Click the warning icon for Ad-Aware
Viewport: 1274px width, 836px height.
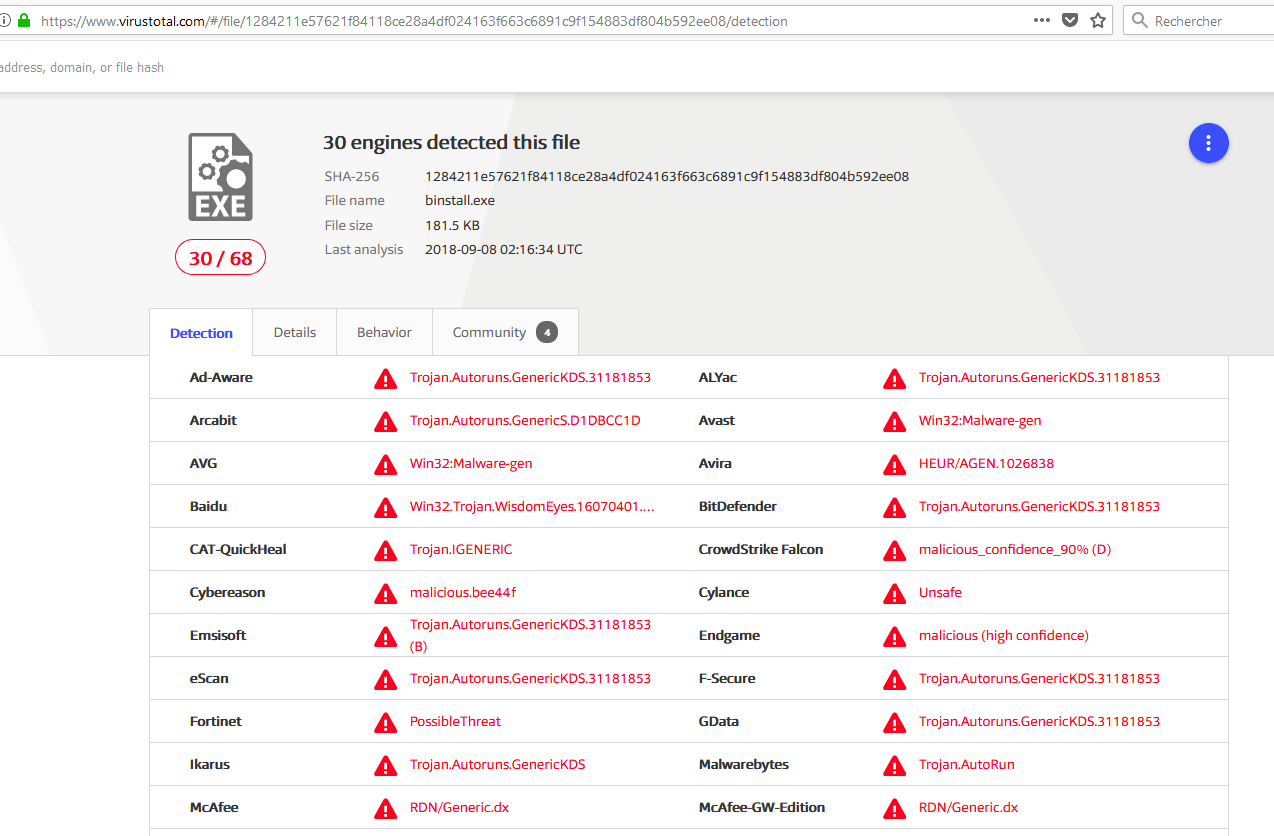(385, 378)
